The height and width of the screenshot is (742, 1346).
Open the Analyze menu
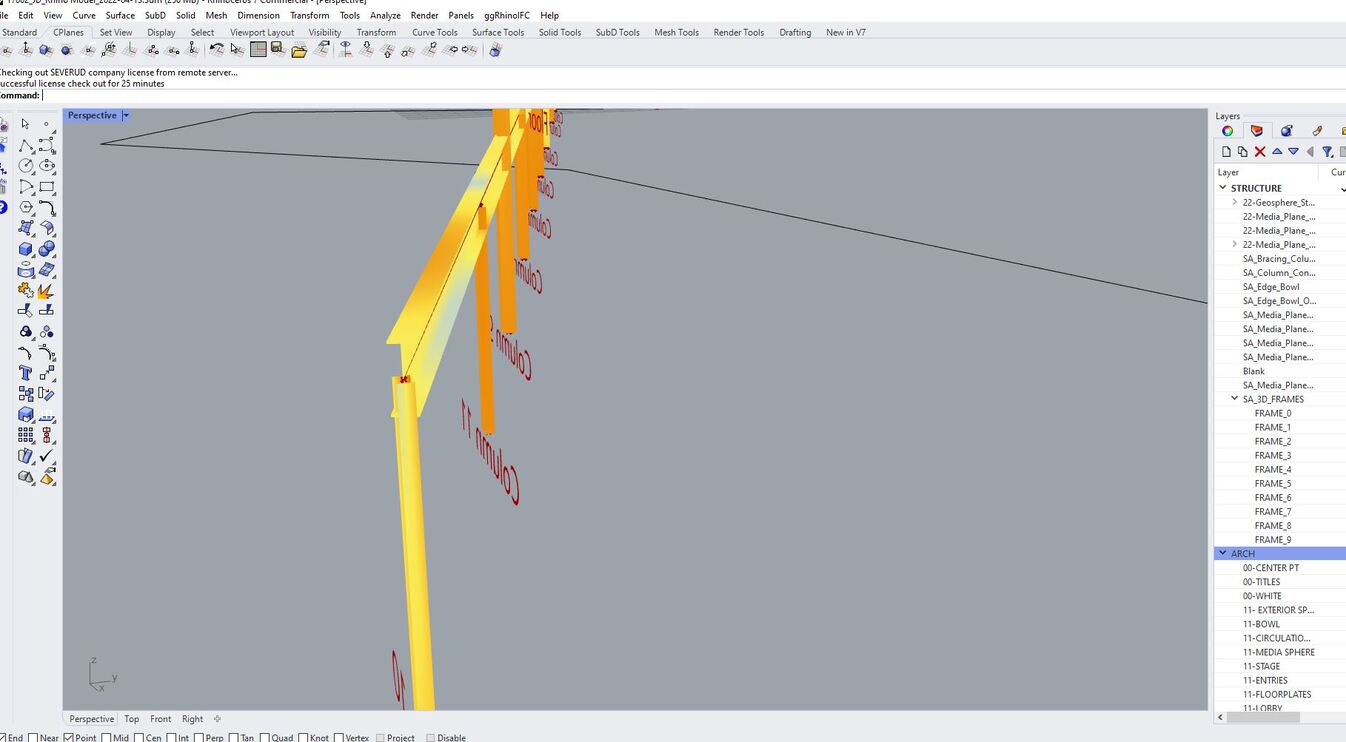(385, 15)
